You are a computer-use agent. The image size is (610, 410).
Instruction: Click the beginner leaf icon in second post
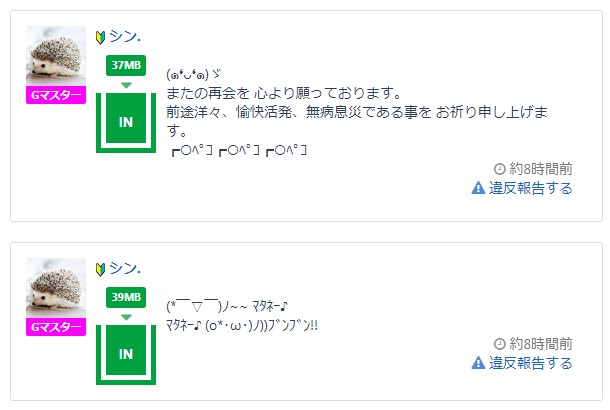[x=100, y=269]
